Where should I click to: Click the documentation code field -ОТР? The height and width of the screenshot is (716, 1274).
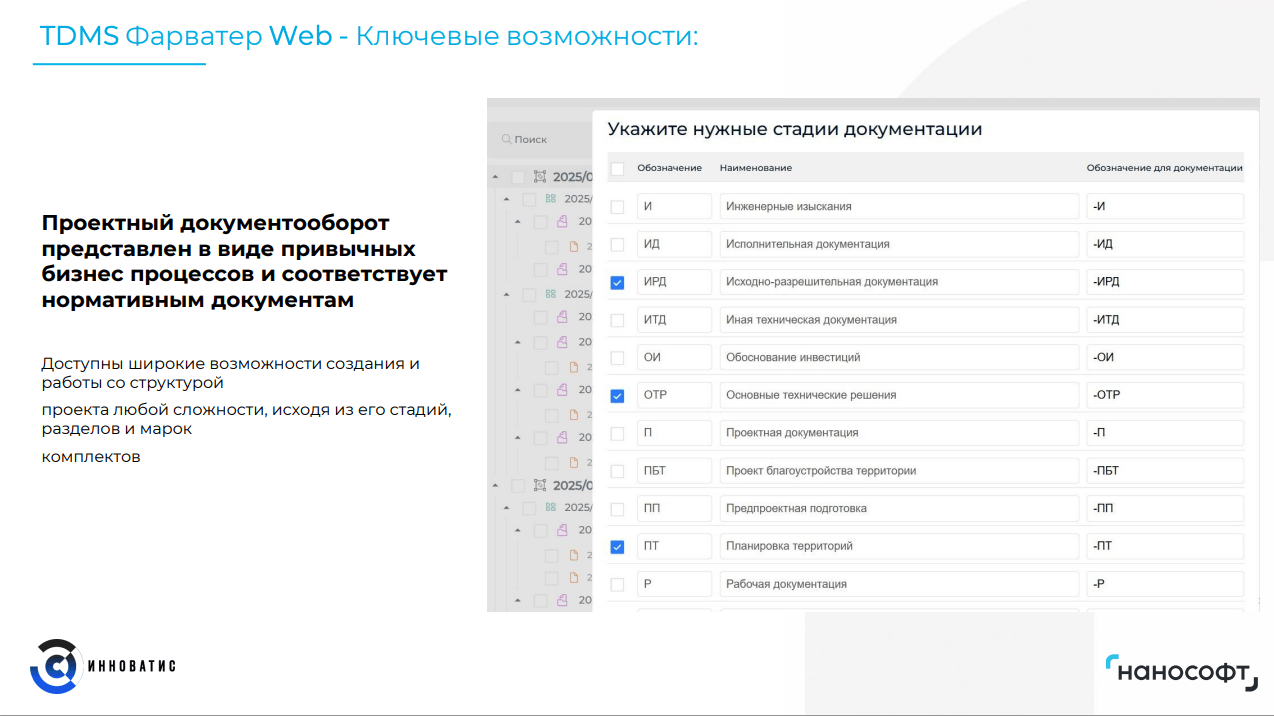1165,395
